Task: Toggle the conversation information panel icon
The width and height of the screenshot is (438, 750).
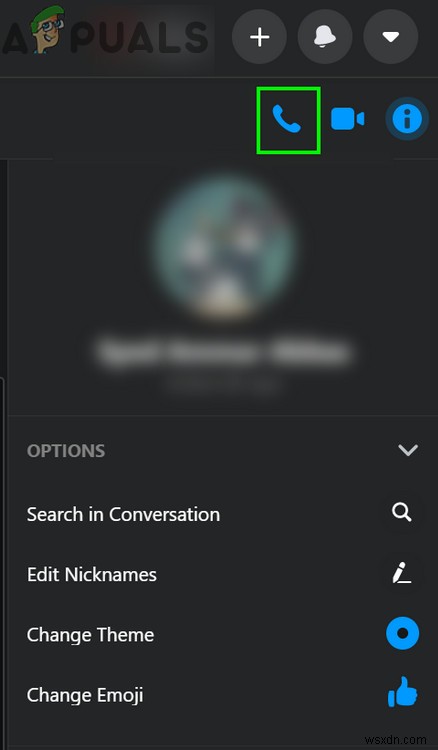Action: pos(407,119)
